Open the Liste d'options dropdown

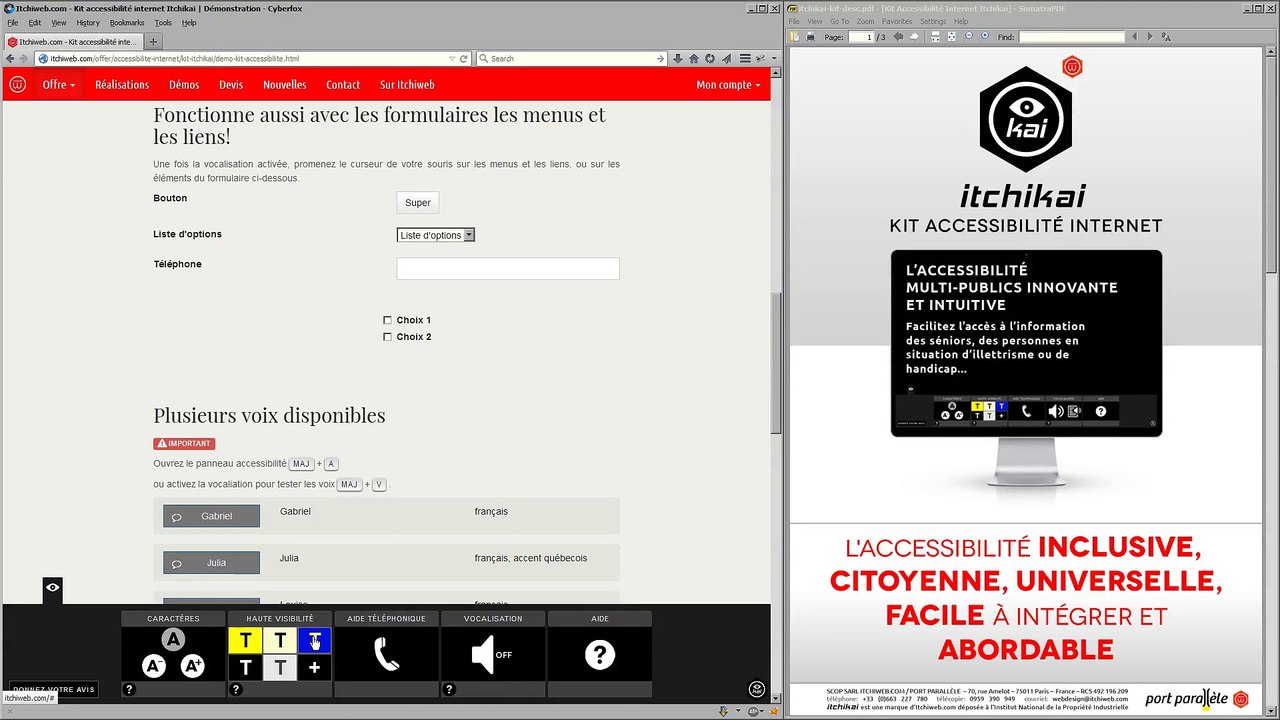coord(436,235)
